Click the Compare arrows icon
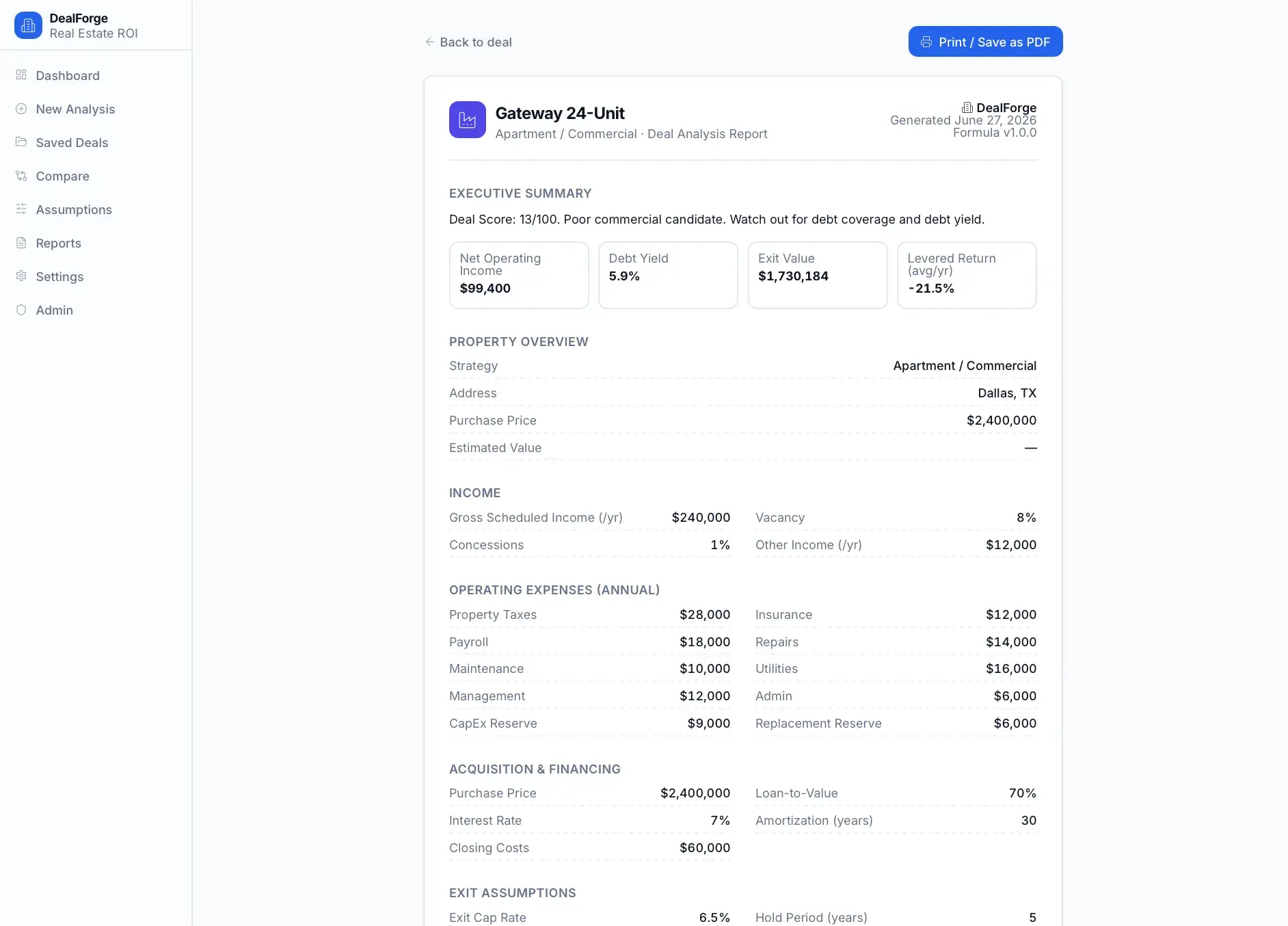The width and height of the screenshot is (1288, 926). (21, 176)
